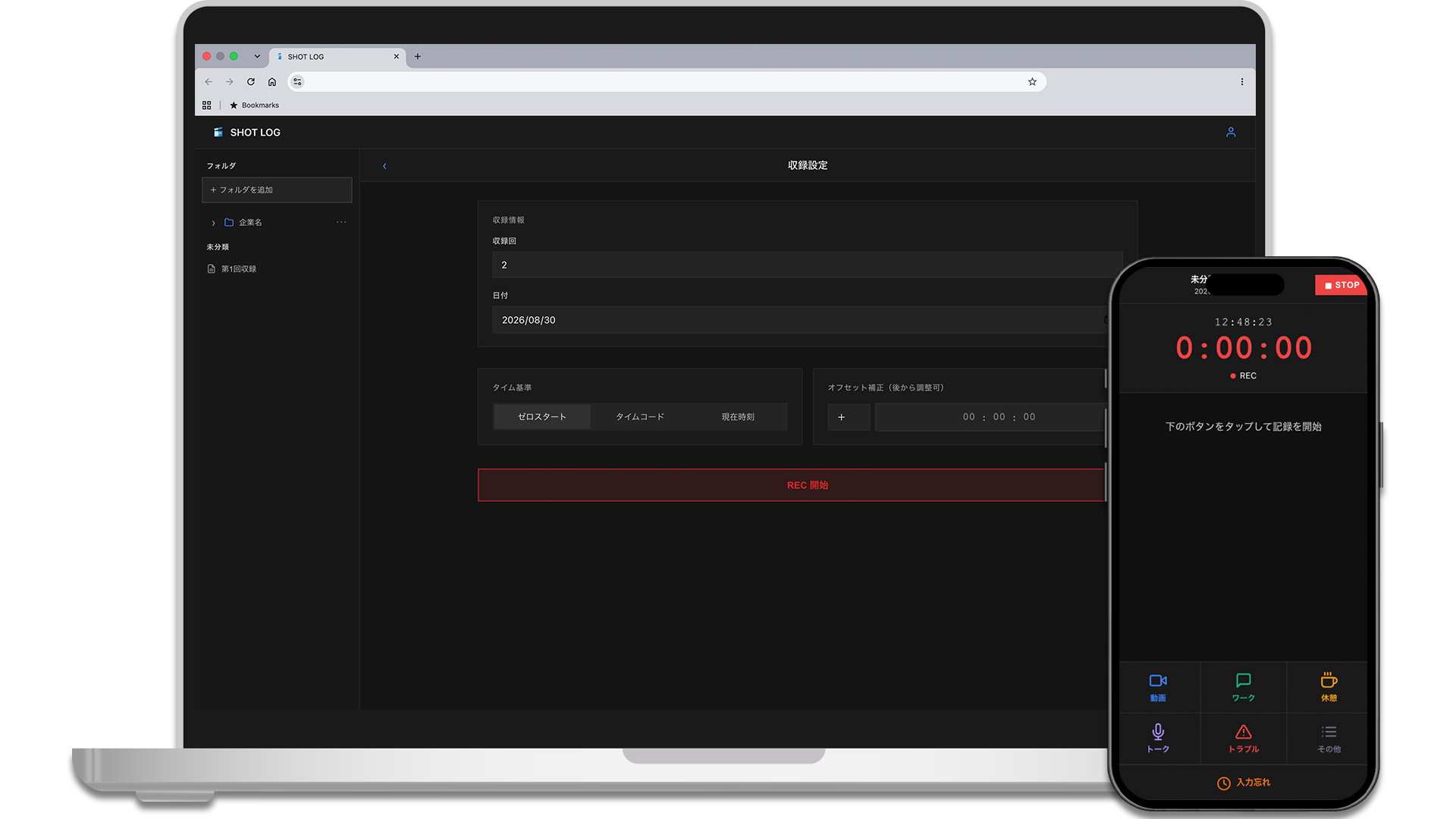Viewport: 1456px width, 819px height.
Task: Click フォルダを追加 button
Action: point(277,190)
